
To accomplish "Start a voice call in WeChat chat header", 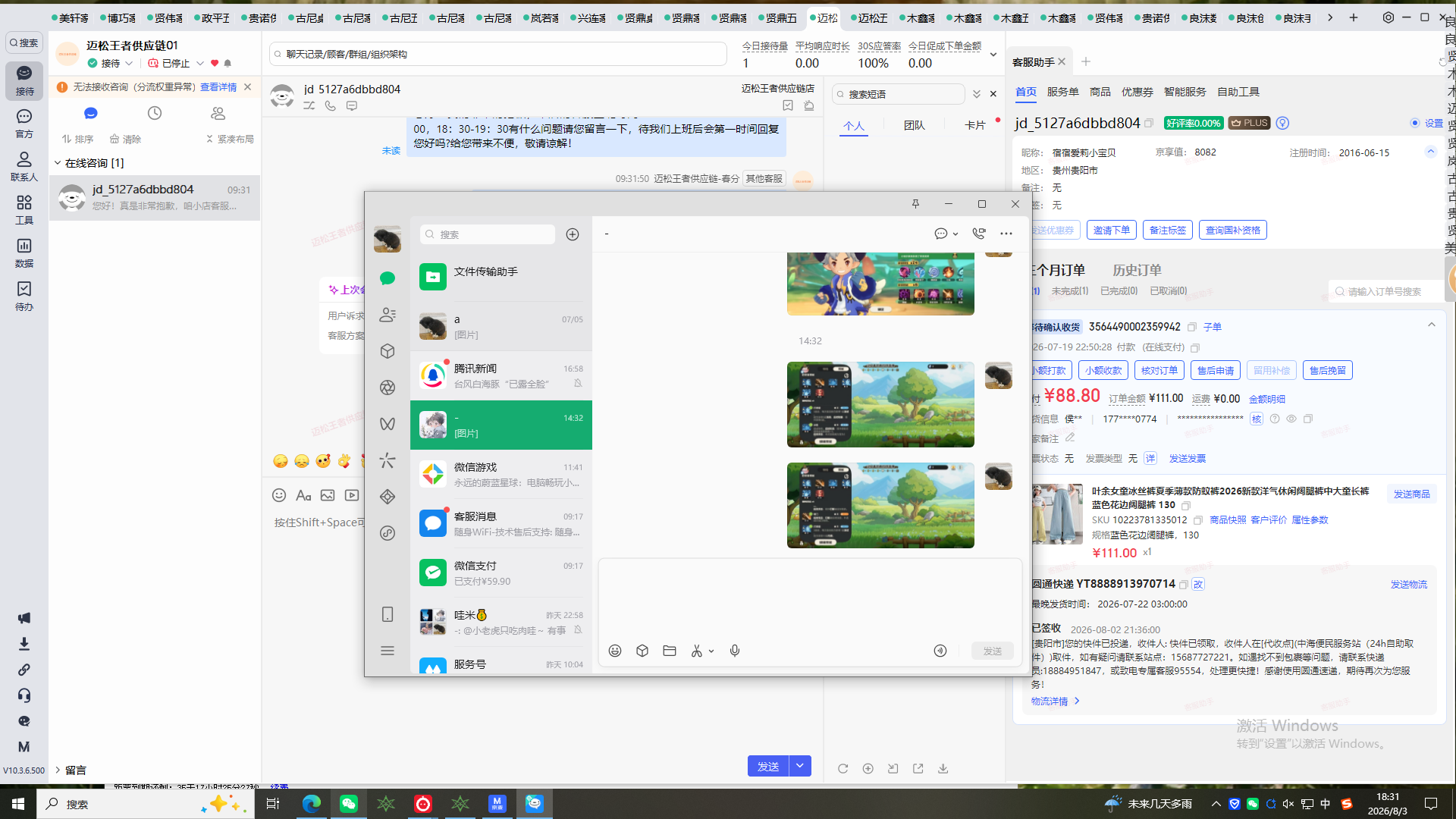I will pyautogui.click(x=979, y=234).
